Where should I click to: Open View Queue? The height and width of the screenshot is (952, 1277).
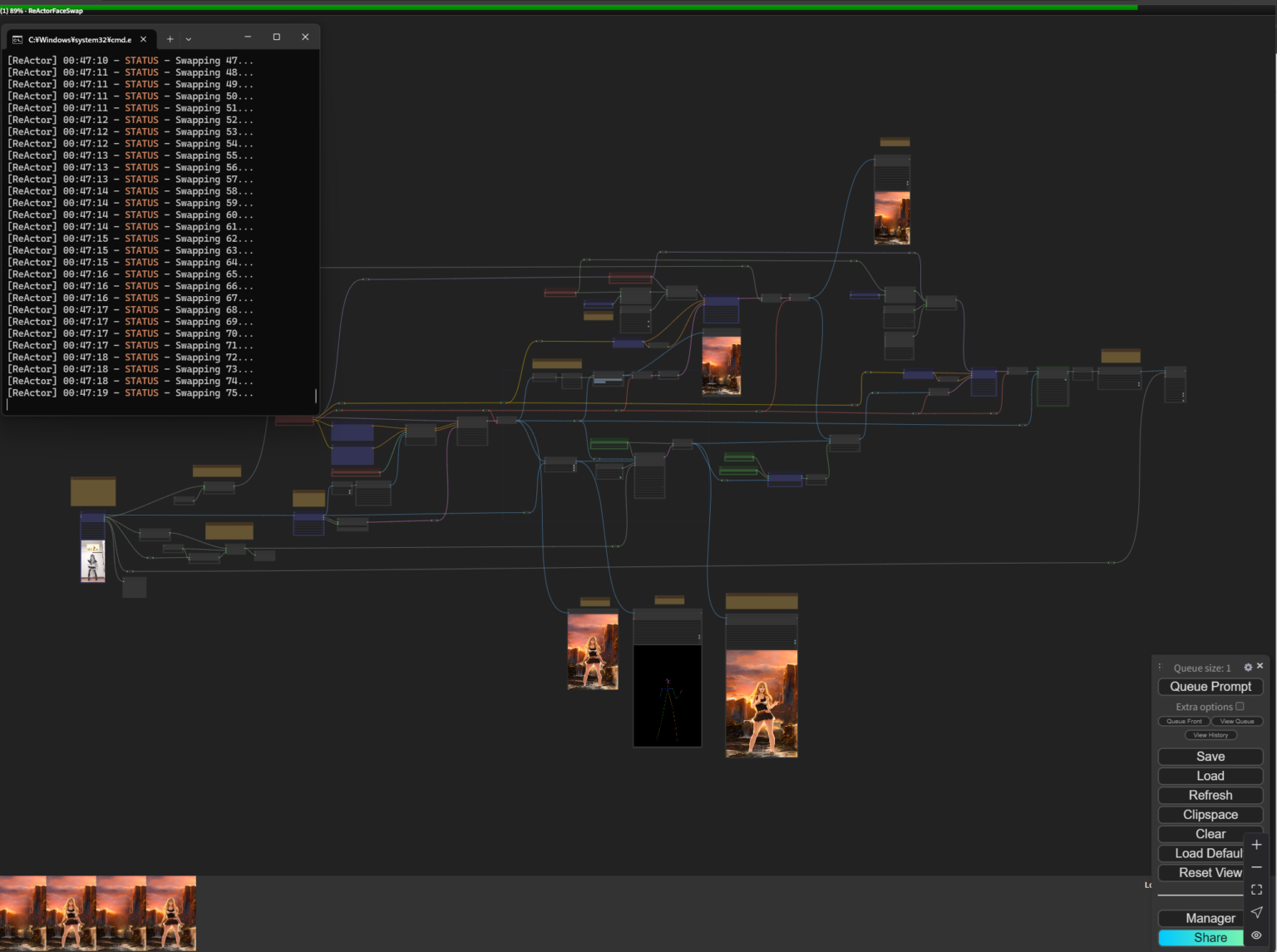point(1237,722)
